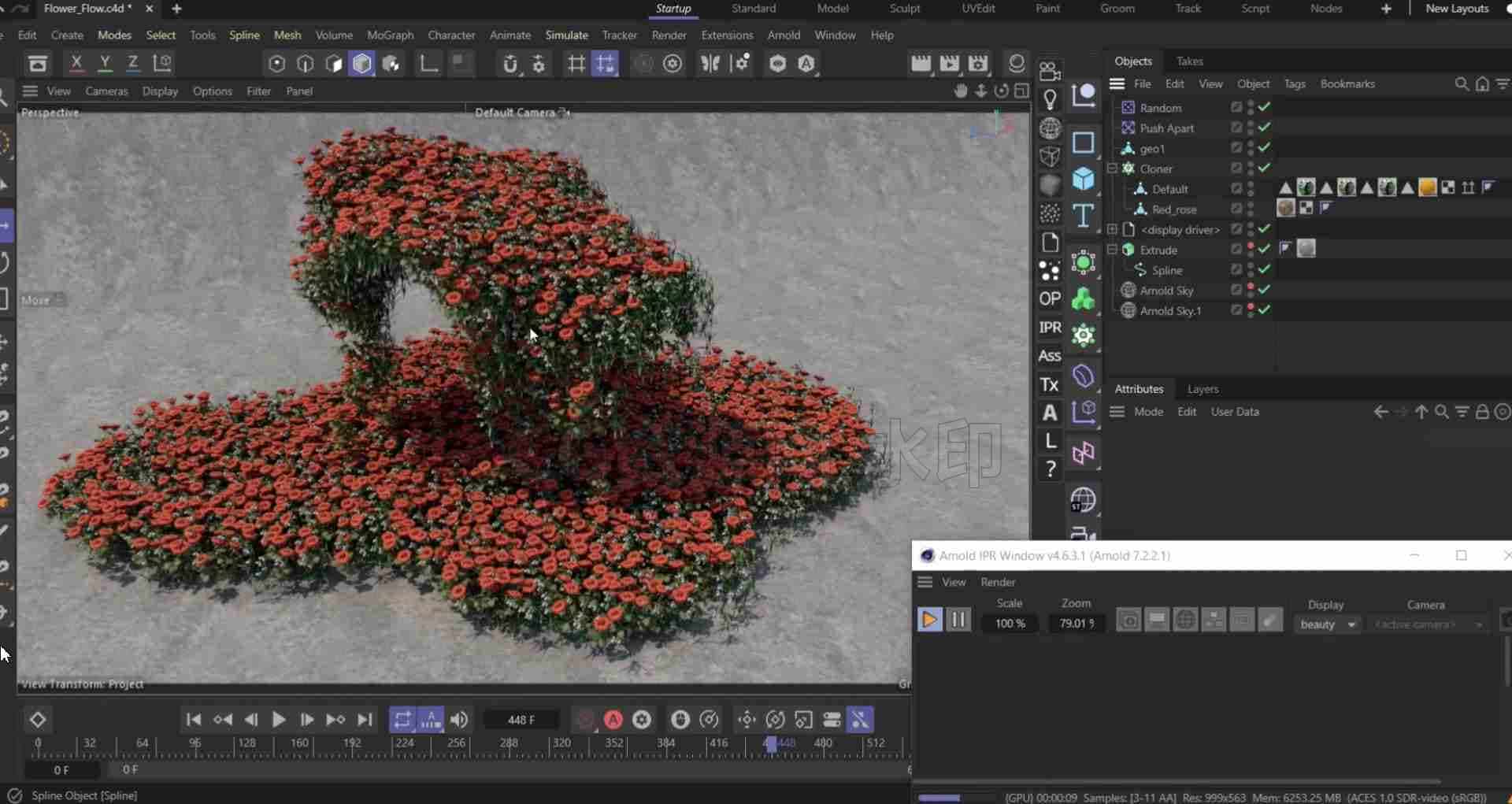The image size is (1512, 804).
Task: Click the Arnold light bulb icon
Action: (x=1050, y=99)
